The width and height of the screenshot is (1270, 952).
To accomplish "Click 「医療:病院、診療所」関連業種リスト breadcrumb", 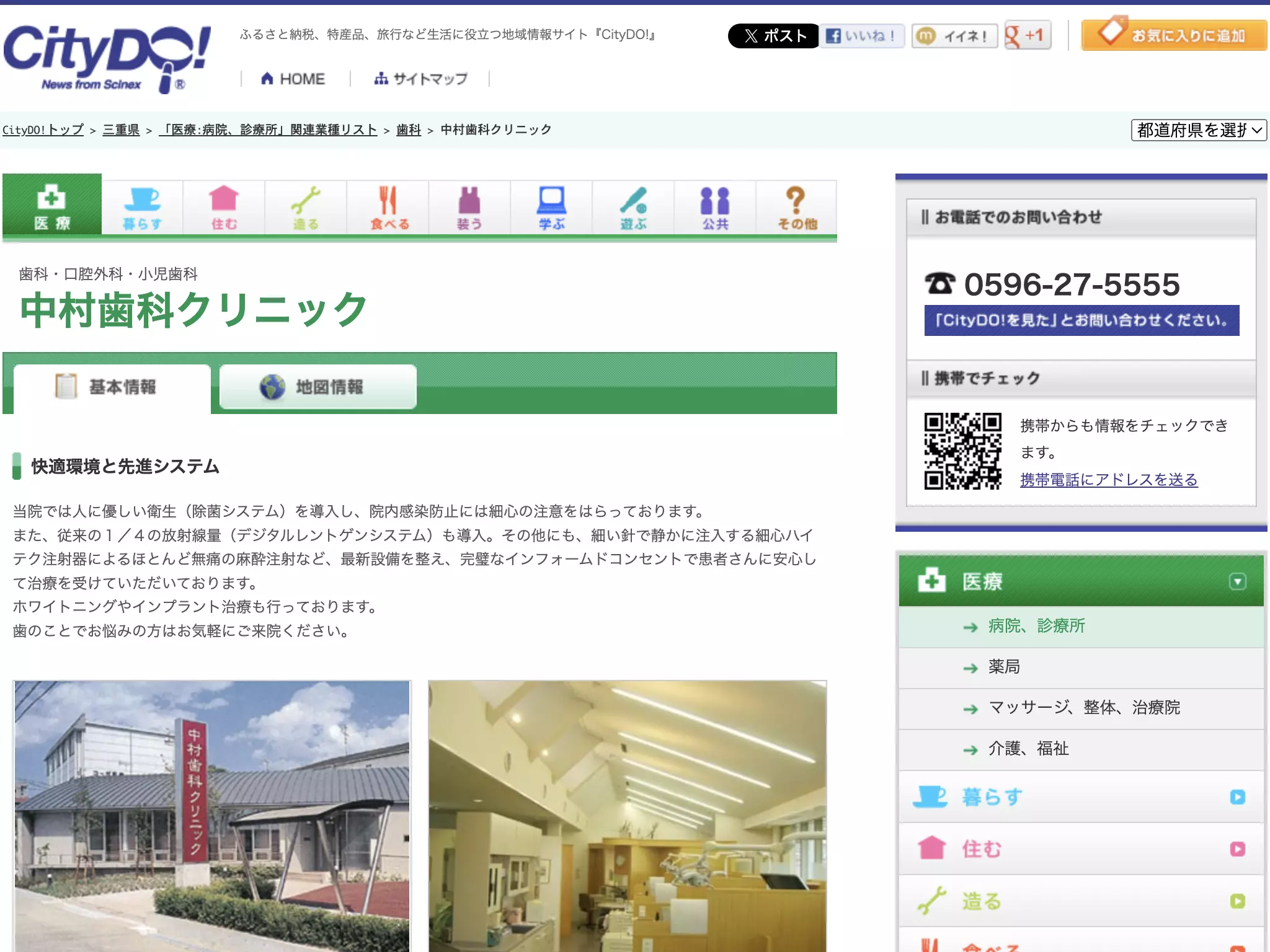I will (268, 130).
